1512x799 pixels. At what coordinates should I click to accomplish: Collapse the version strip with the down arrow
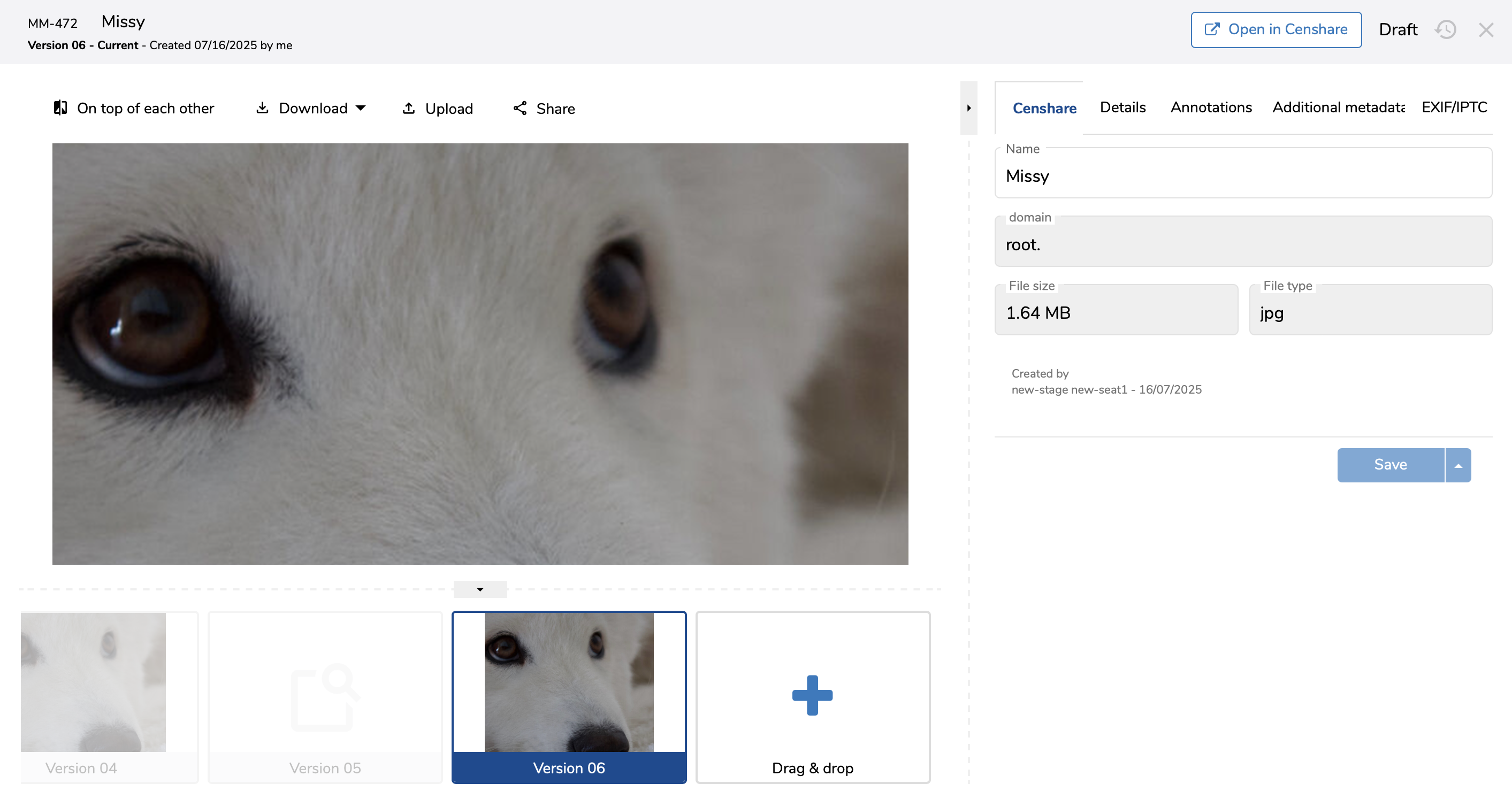[x=479, y=589]
